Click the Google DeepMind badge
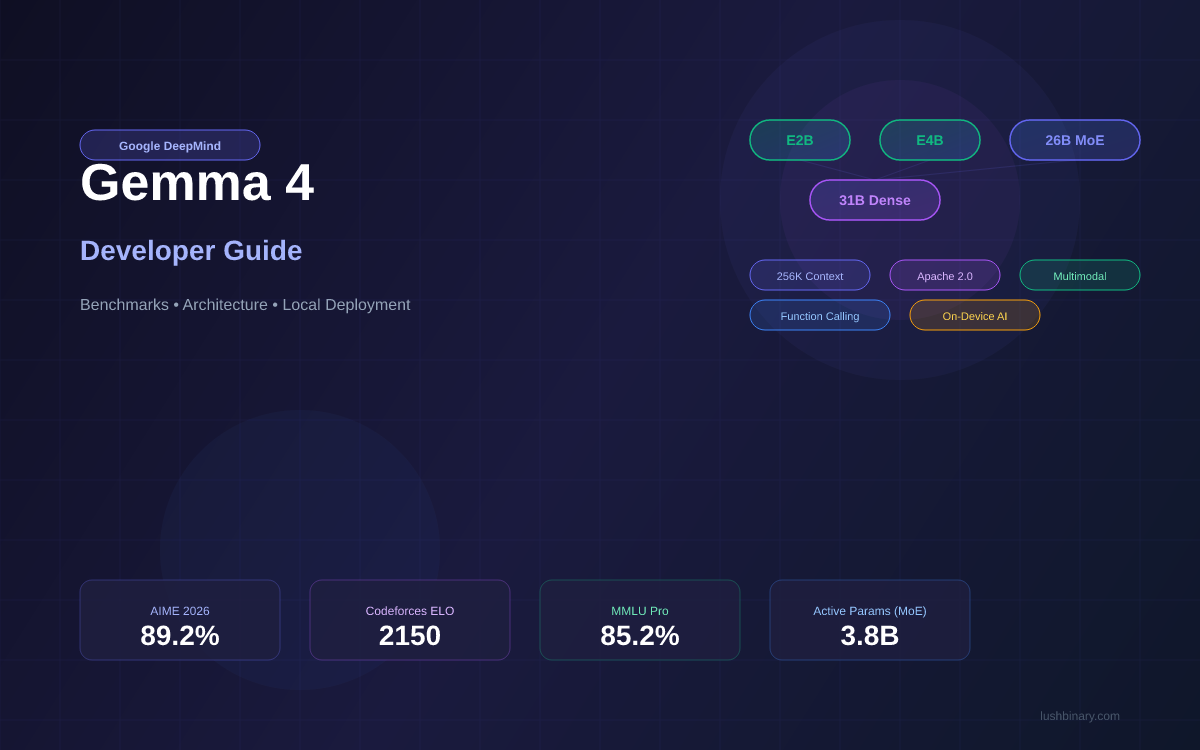Screen dimensions: 1200x750 [170, 145]
